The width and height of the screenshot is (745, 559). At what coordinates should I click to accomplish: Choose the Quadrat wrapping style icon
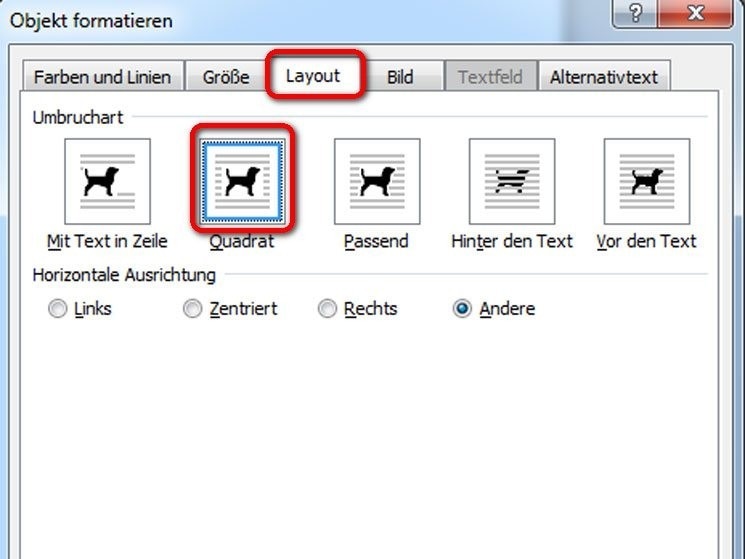pyautogui.click(x=242, y=181)
